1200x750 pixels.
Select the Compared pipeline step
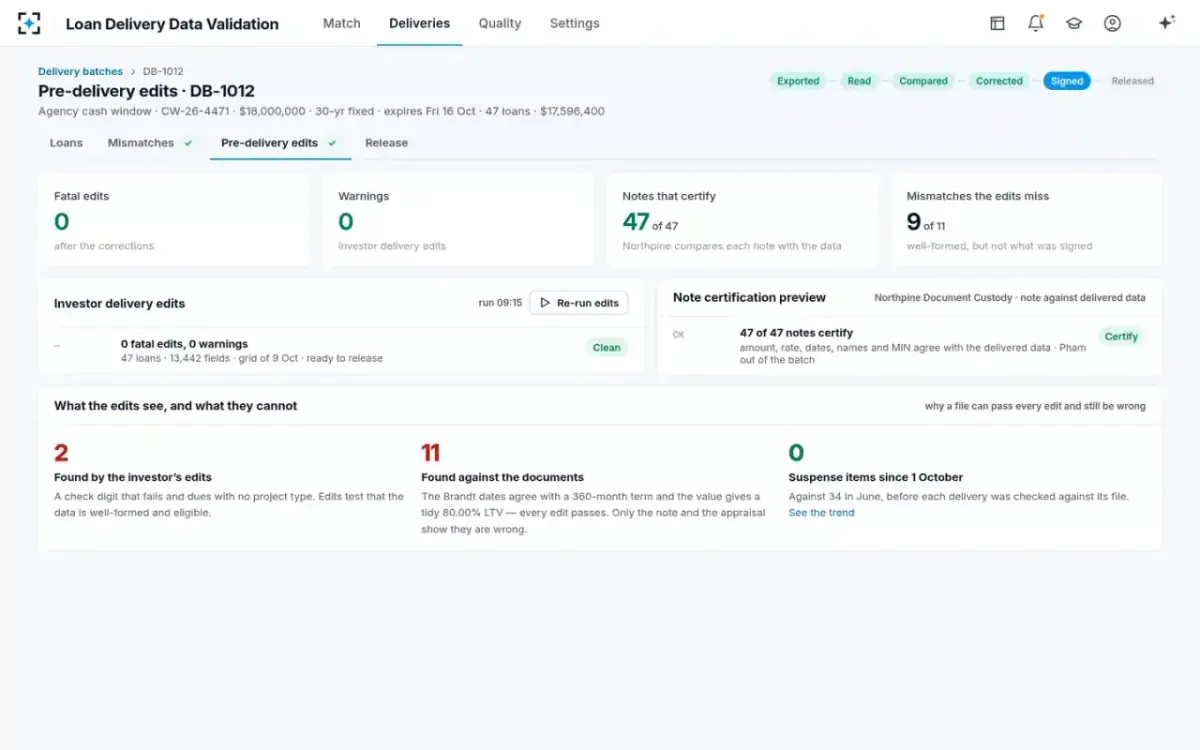923,81
